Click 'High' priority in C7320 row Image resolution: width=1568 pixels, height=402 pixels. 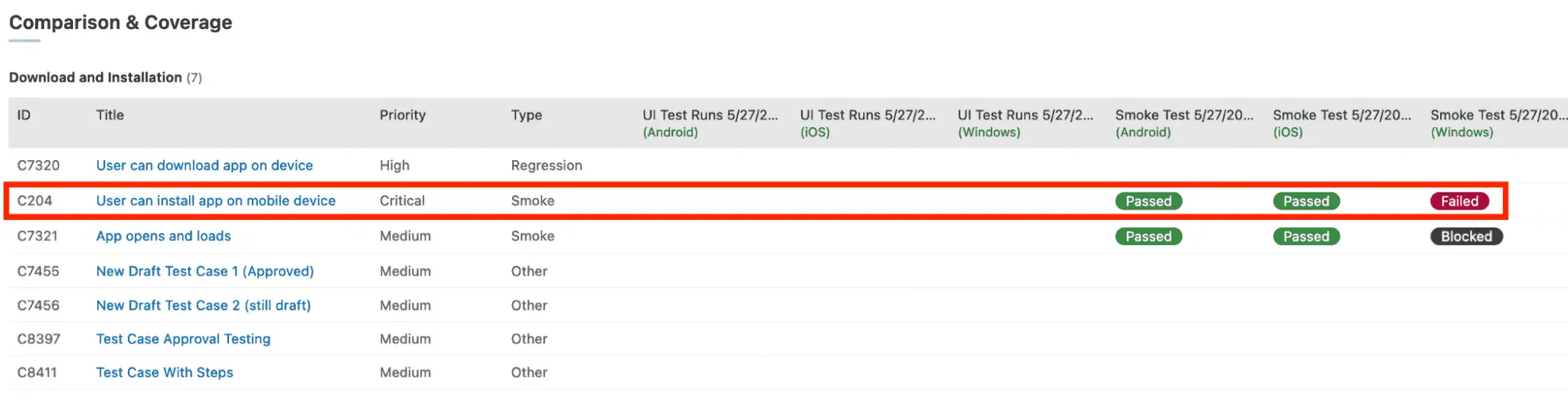[395, 166]
